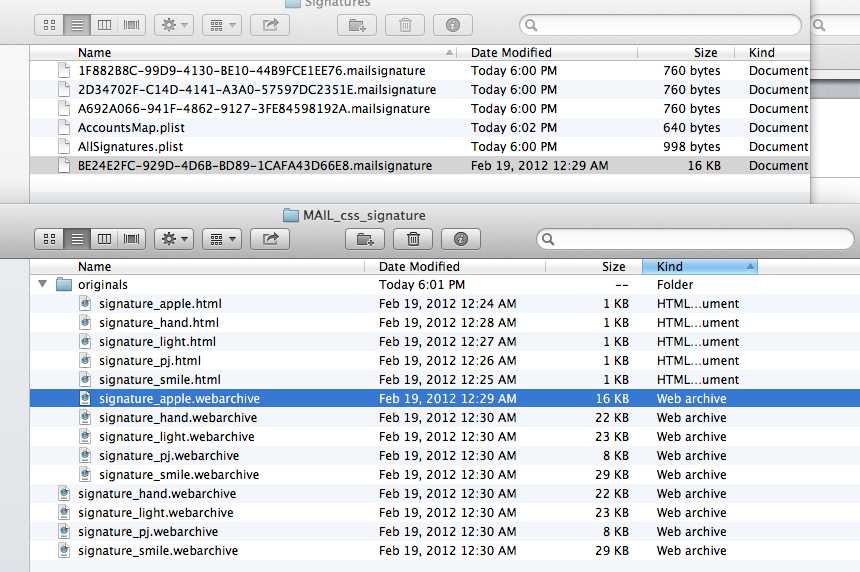Switch Signatures window to column view
The height and width of the screenshot is (572, 860).
pos(104,25)
